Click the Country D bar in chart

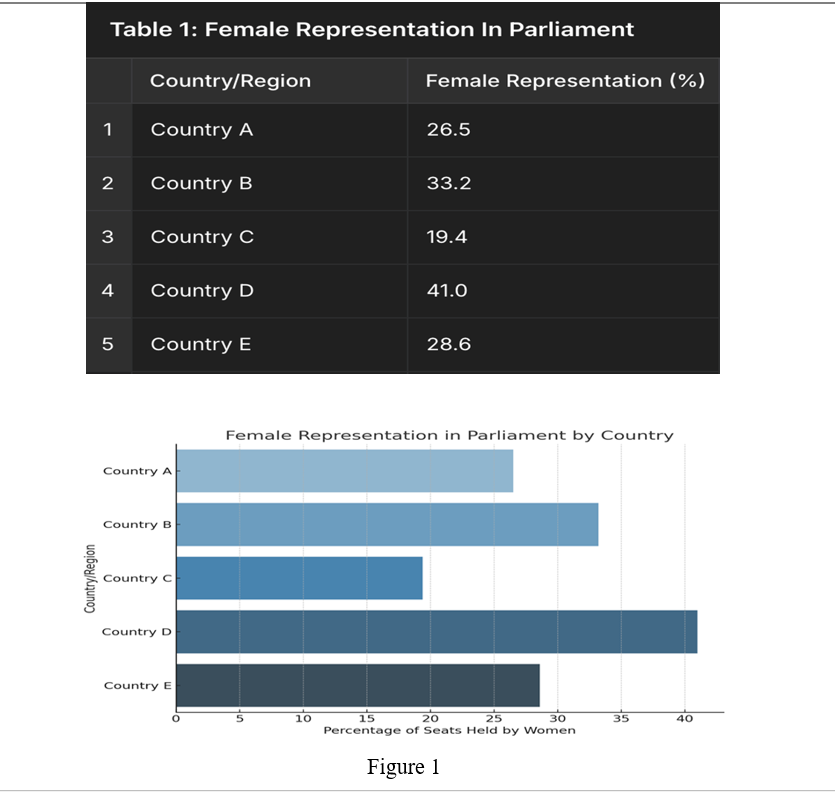[x=436, y=632]
